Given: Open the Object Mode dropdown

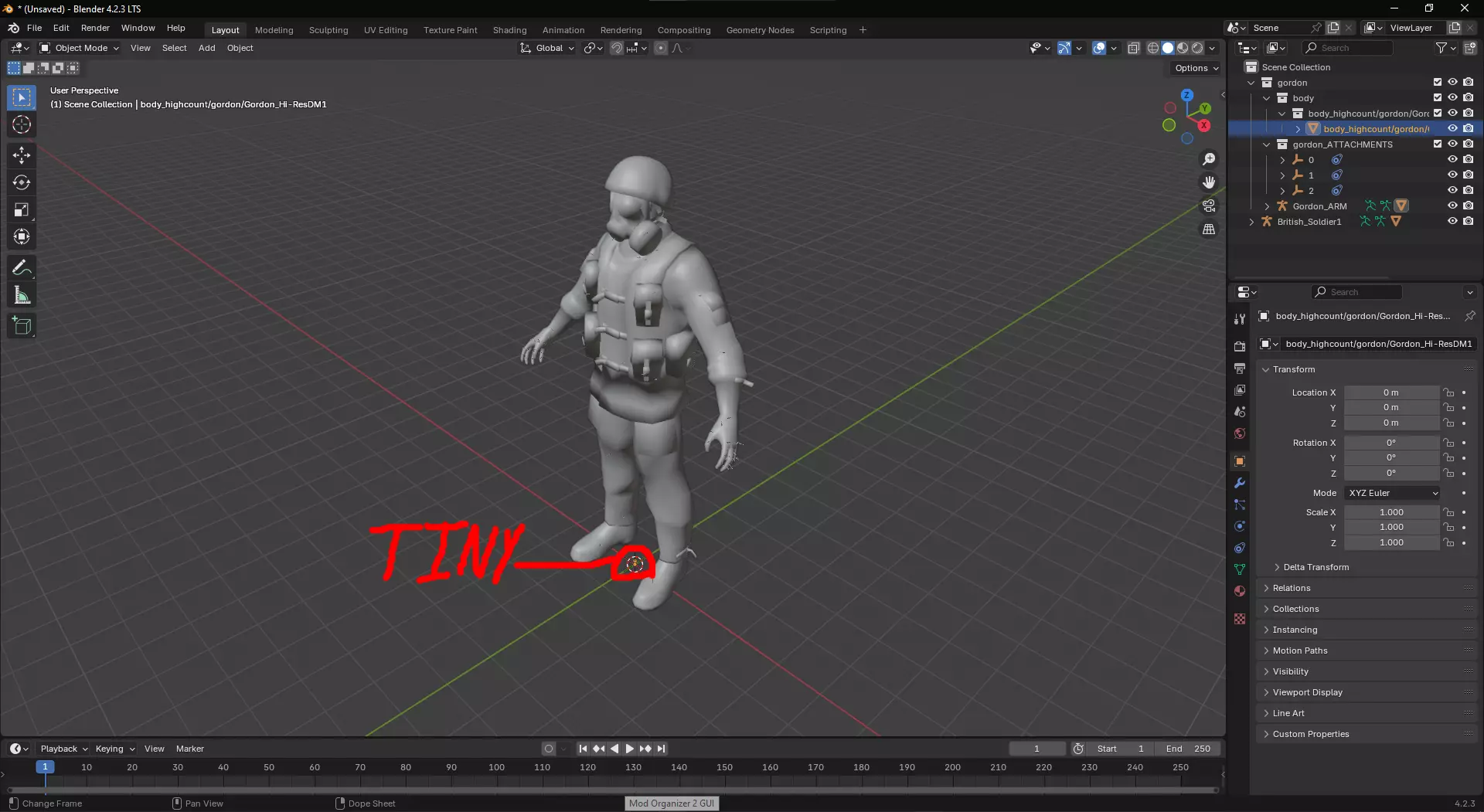Looking at the screenshot, I should pos(79,48).
